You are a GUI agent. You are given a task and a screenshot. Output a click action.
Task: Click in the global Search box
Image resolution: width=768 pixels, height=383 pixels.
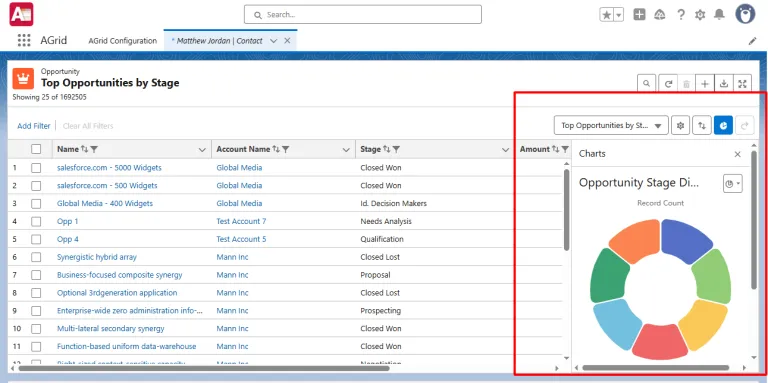coord(363,15)
